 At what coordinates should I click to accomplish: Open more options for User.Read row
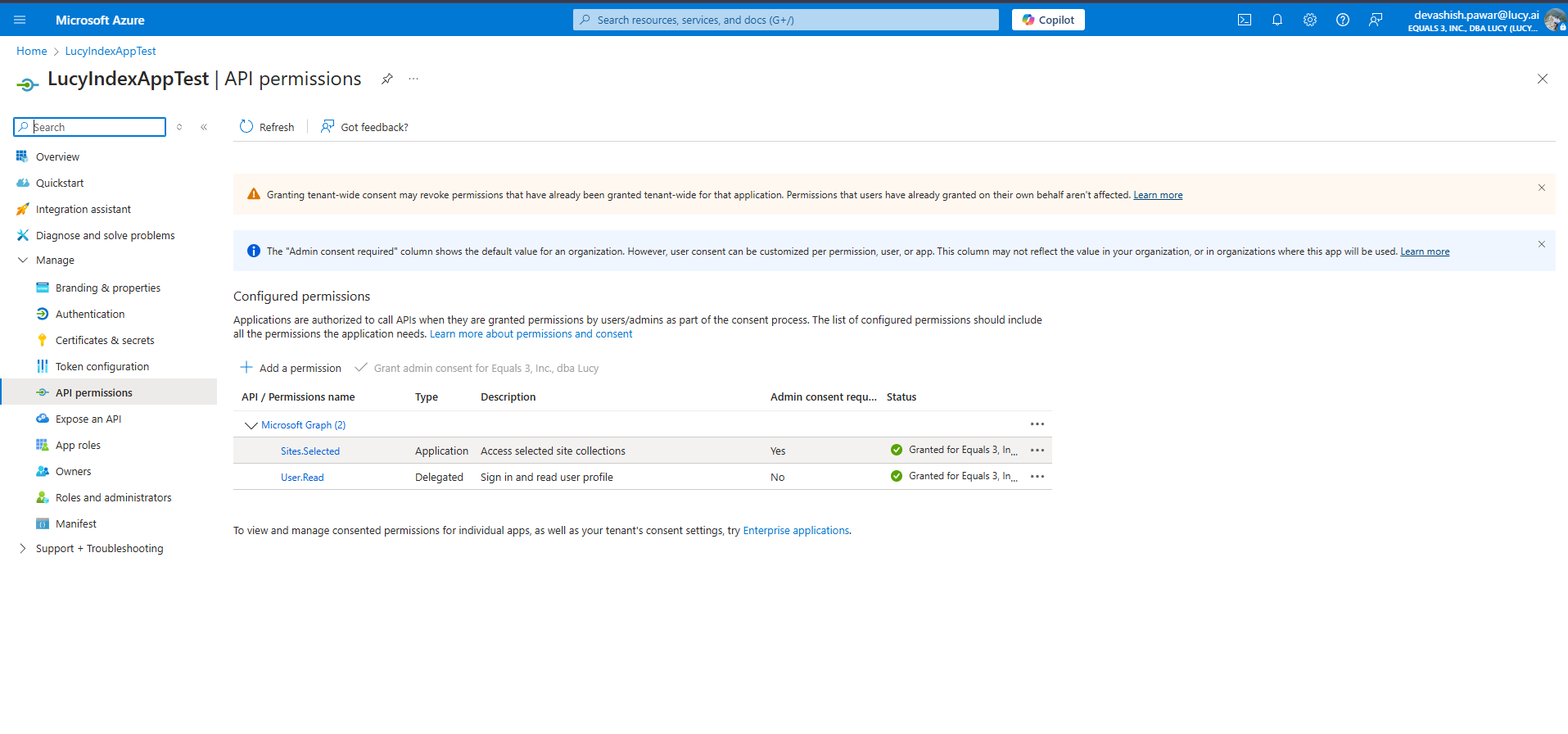point(1037,477)
